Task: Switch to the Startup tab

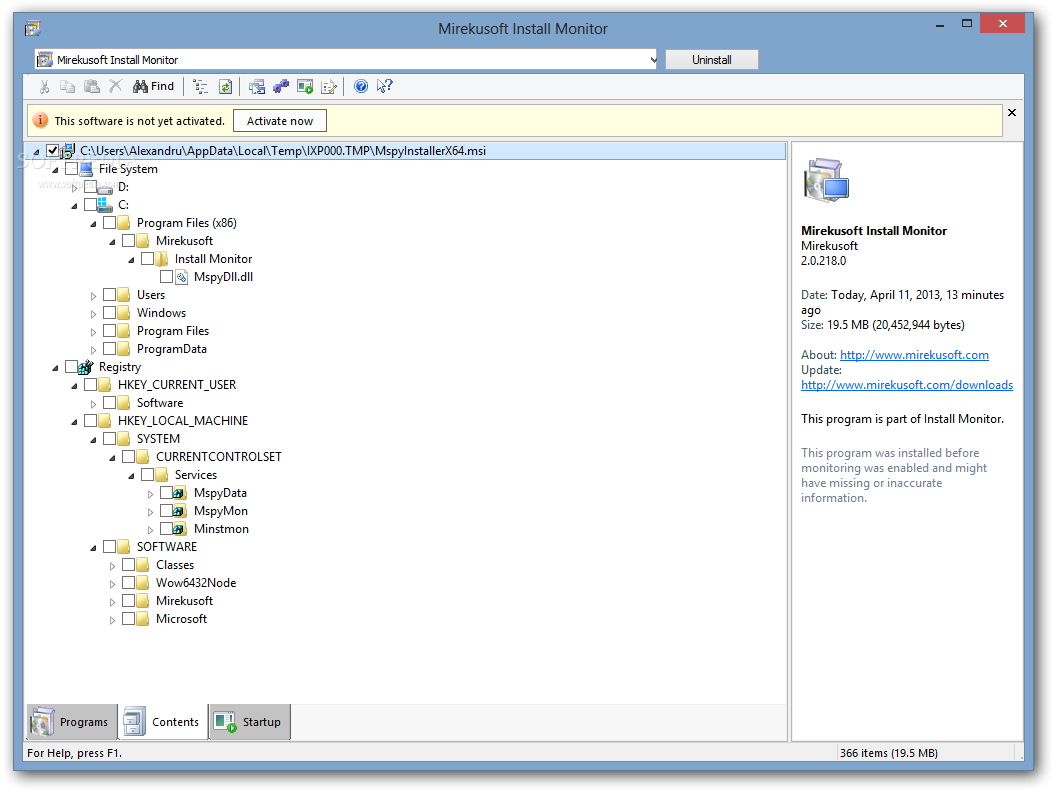Action: coord(249,722)
